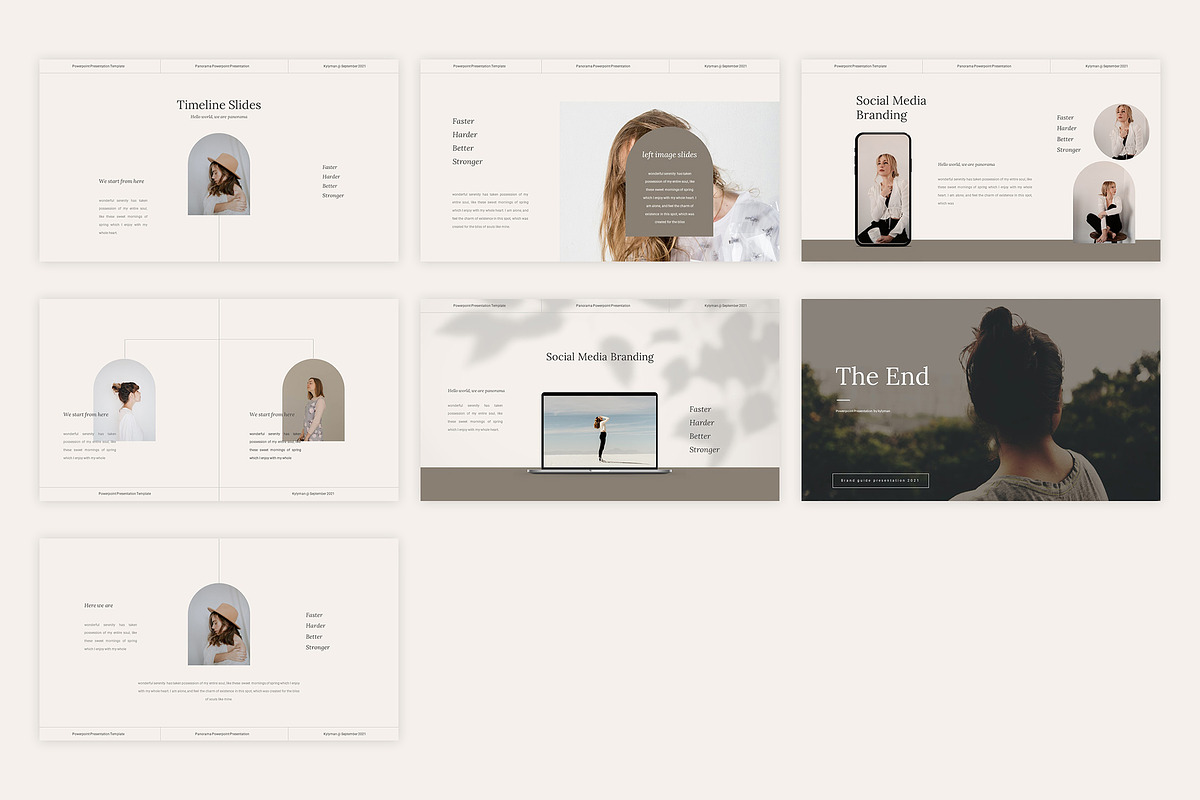Select the slide with two arch portraits

(219, 400)
